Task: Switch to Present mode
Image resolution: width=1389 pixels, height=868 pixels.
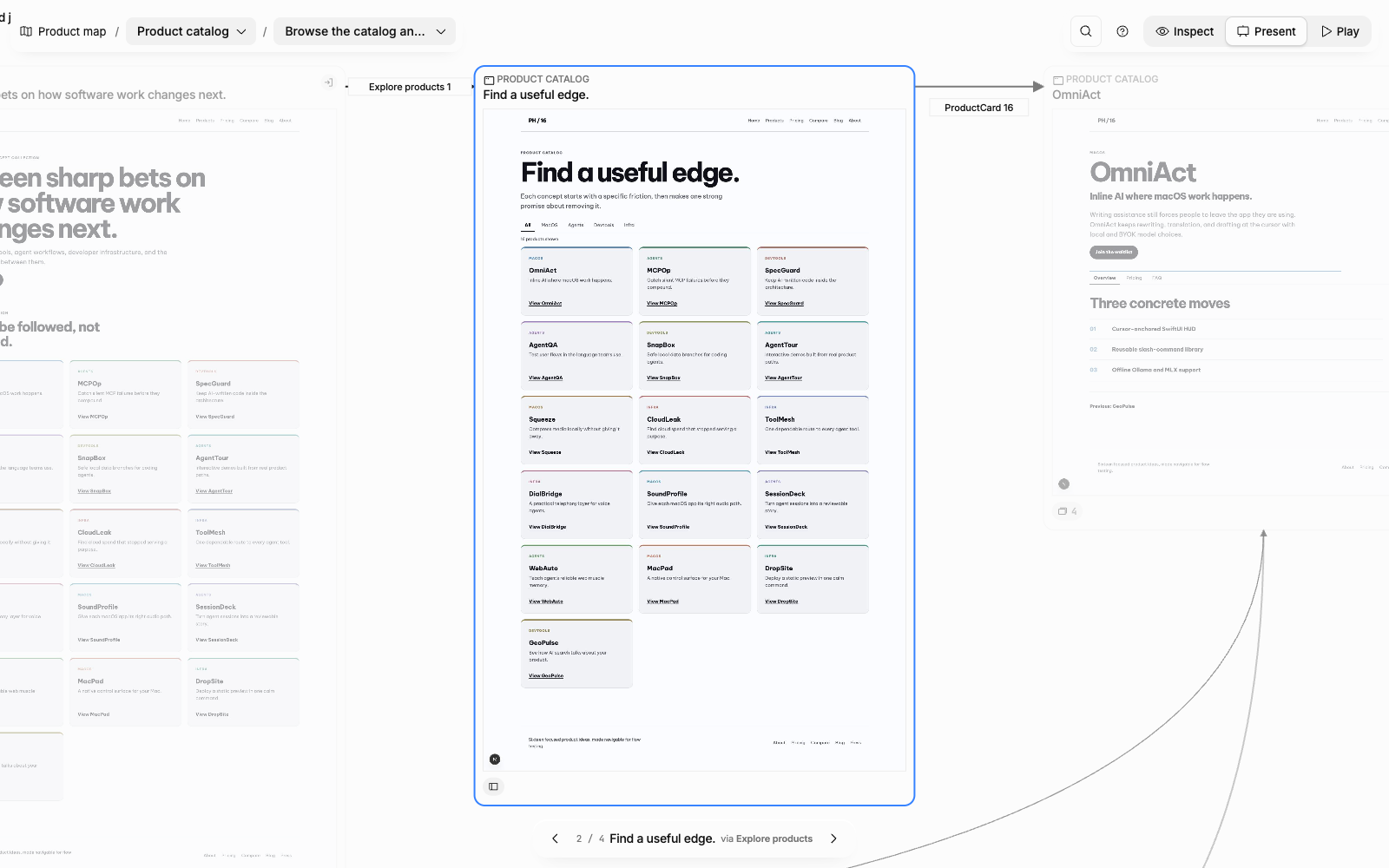Action: (x=1267, y=31)
